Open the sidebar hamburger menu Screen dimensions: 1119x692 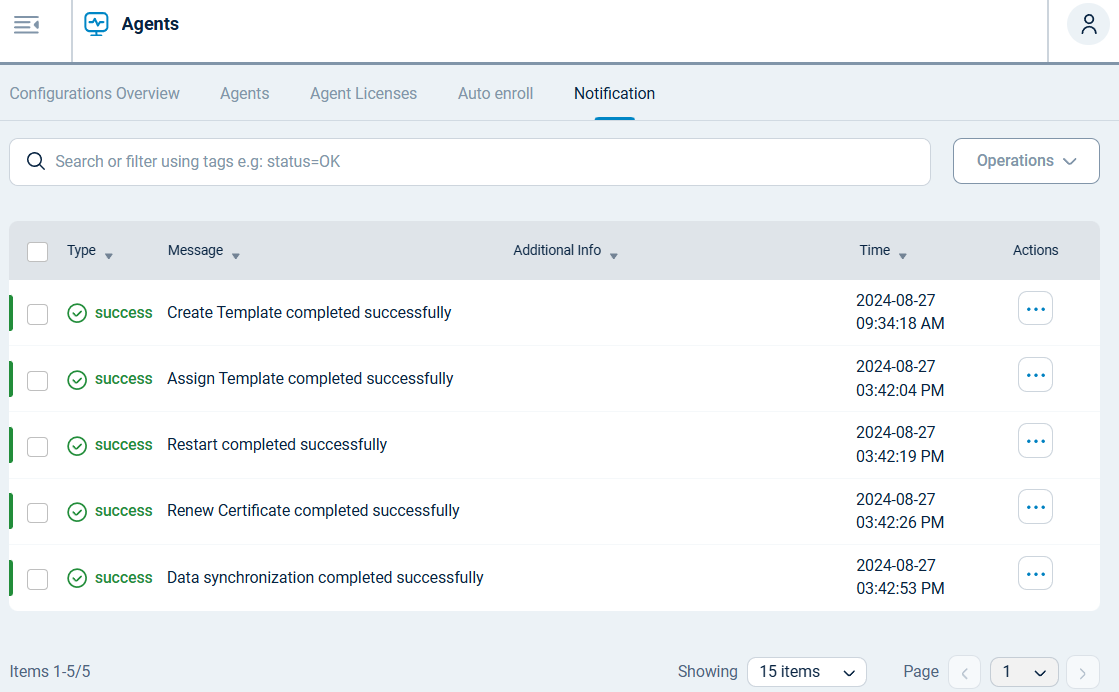pyautogui.click(x=27, y=22)
